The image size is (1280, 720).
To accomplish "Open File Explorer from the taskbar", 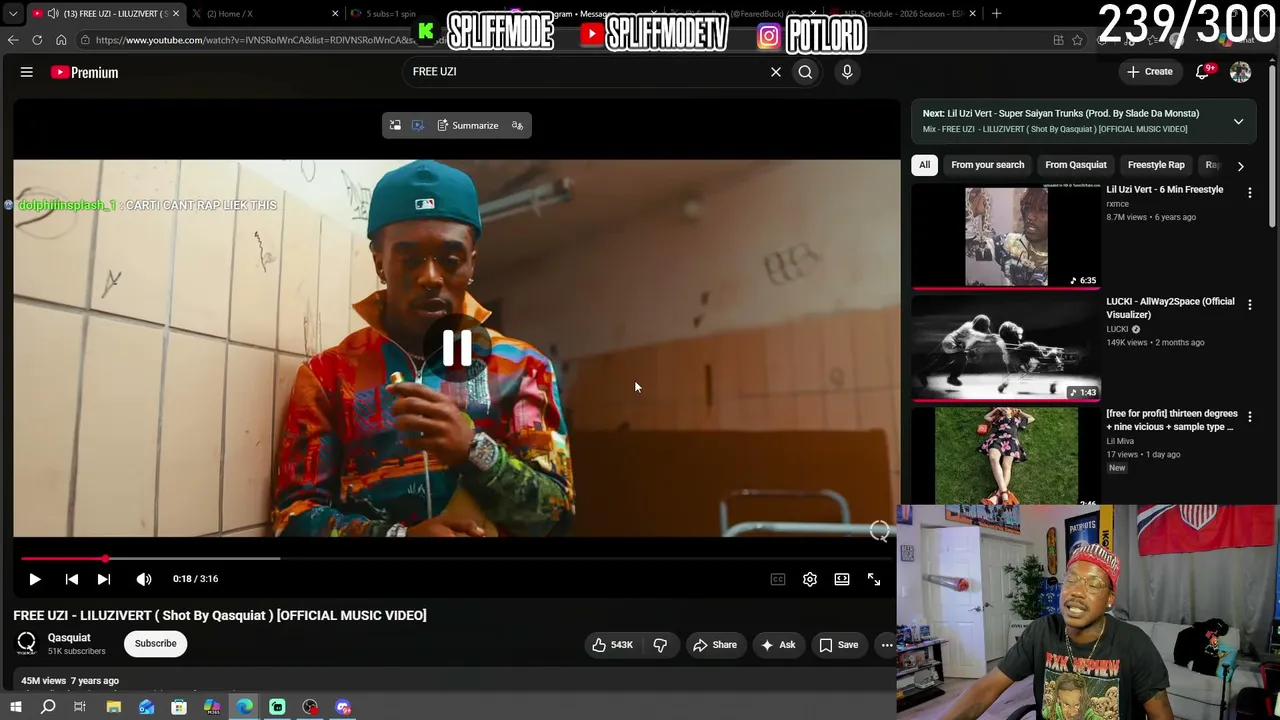I will click(x=114, y=708).
